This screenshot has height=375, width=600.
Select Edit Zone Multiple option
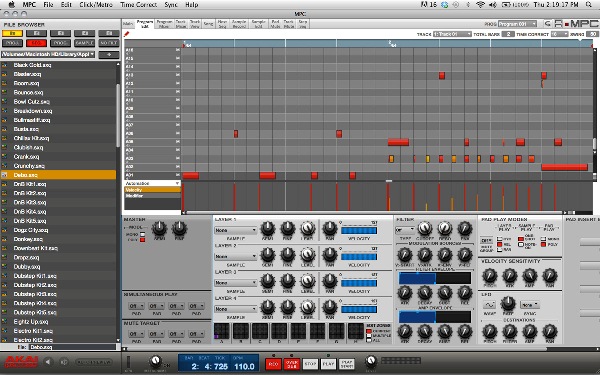[369, 336]
